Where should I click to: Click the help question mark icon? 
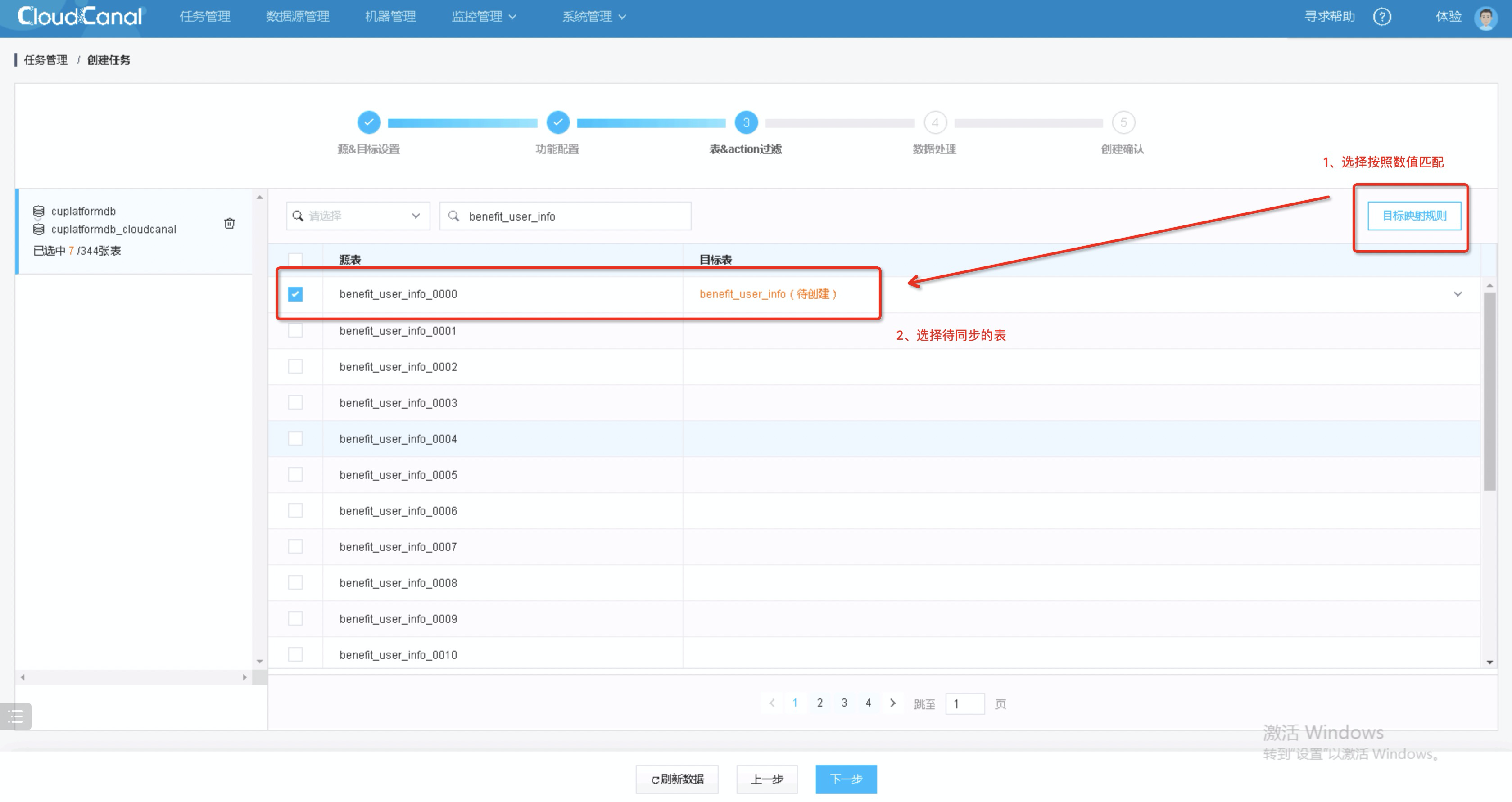click(1382, 17)
